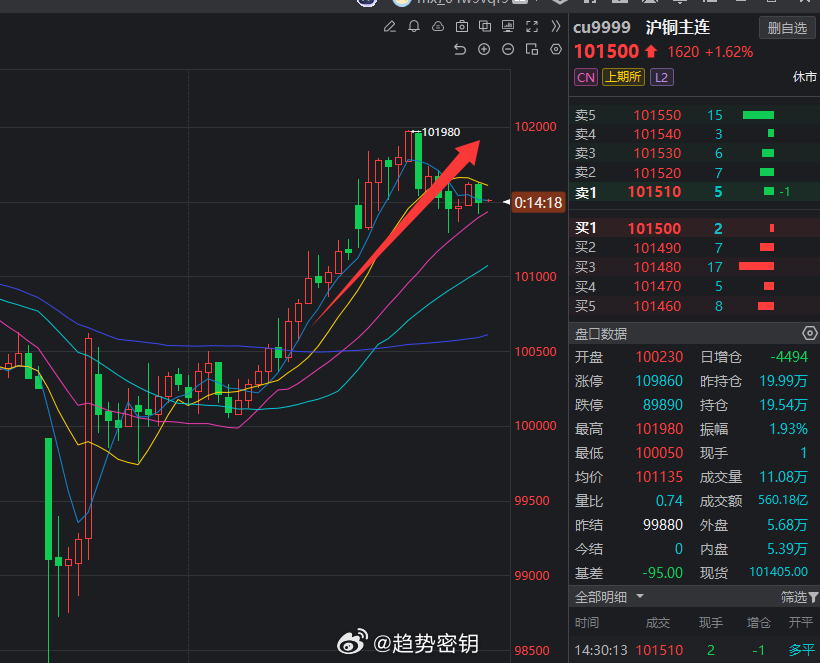This screenshot has width=820, height=663.
Task: Open the monitor chart display icon
Action: pyautogui.click(x=508, y=26)
